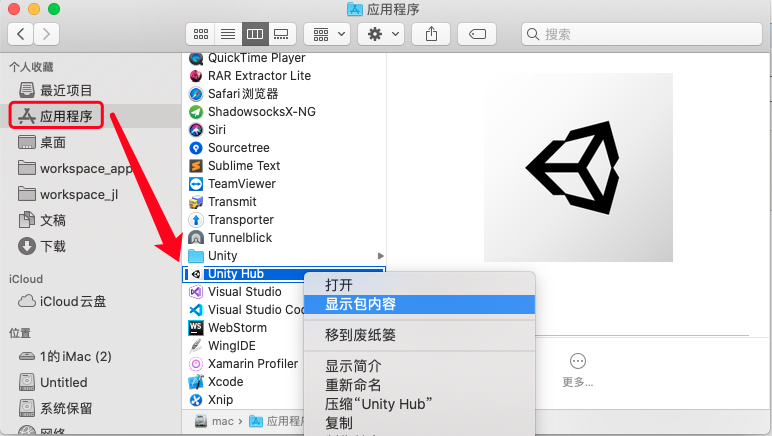The width and height of the screenshot is (772, 436).
Task: Click the 更多… button in preview pane
Action: (578, 371)
